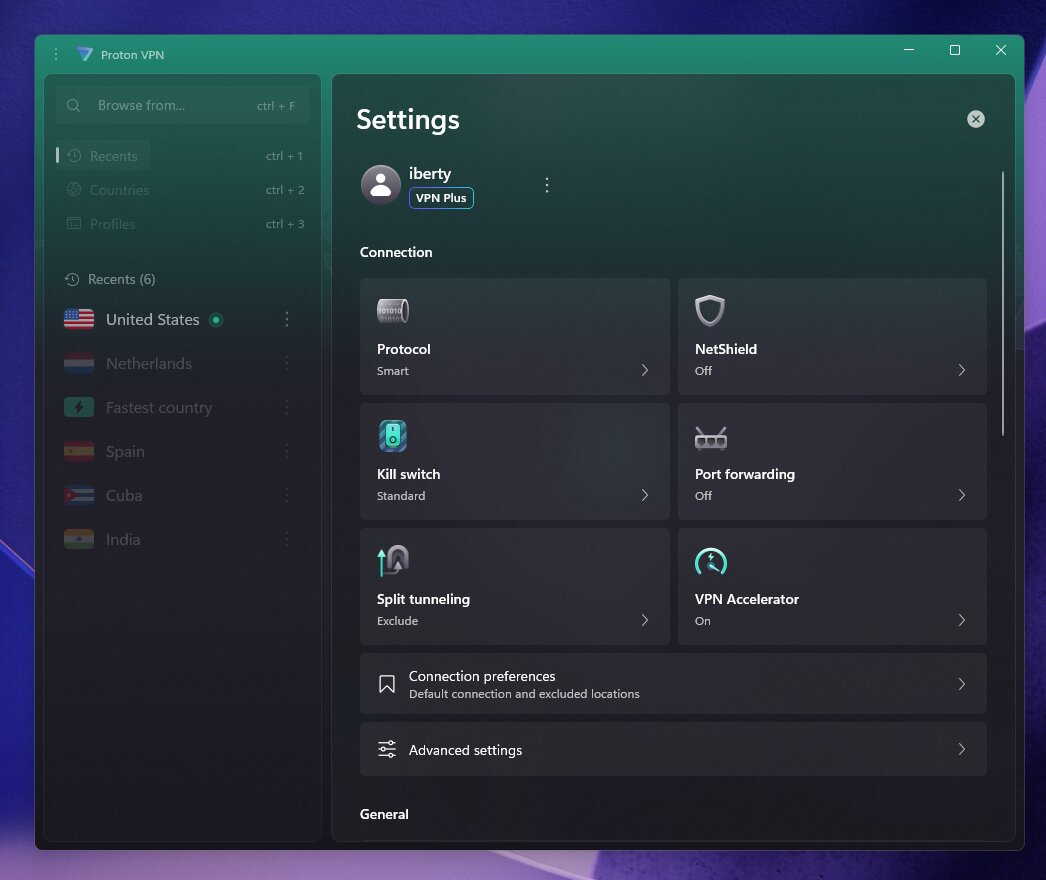
Task: Expand Port forwarding card chevron
Action: (x=961, y=495)
